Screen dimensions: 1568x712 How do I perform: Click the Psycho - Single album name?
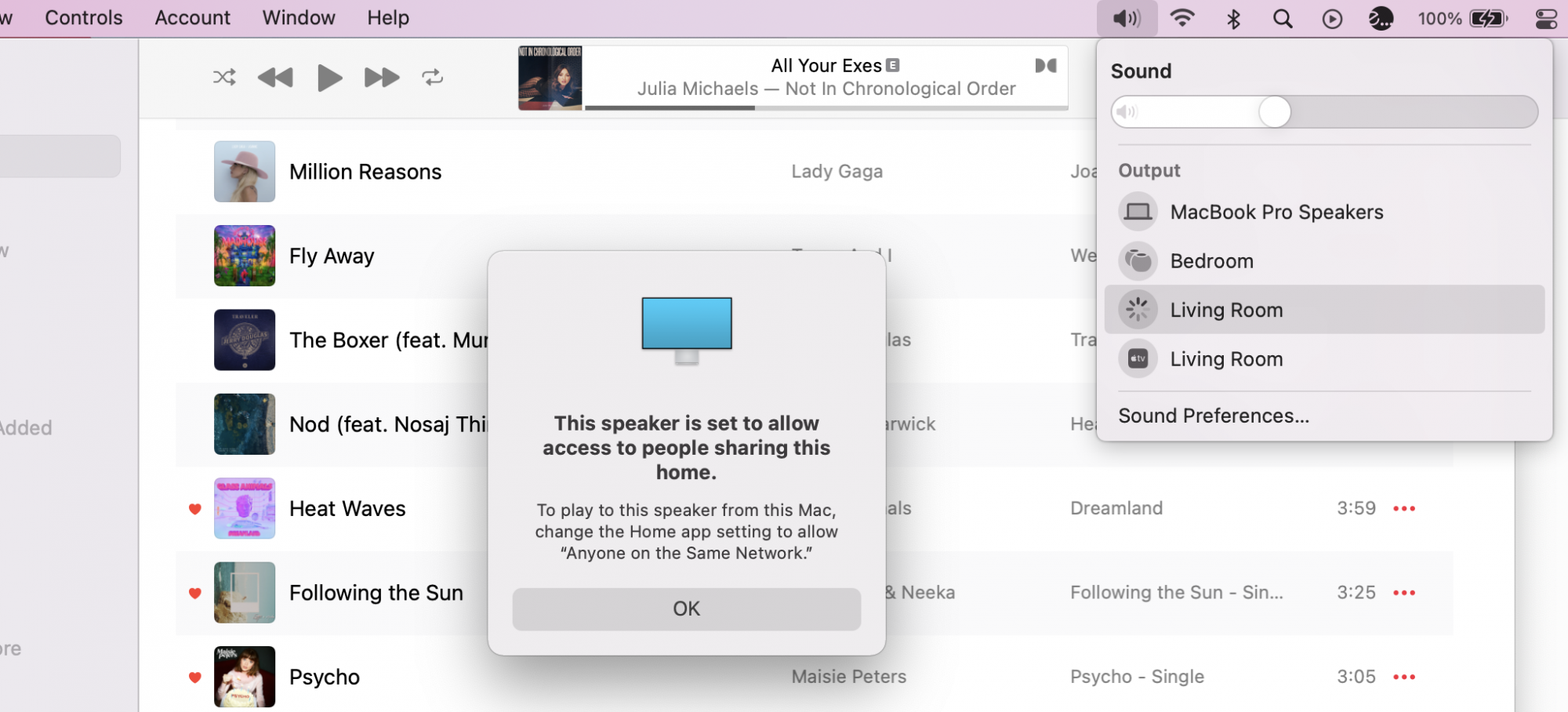(x=1137, y=677)
